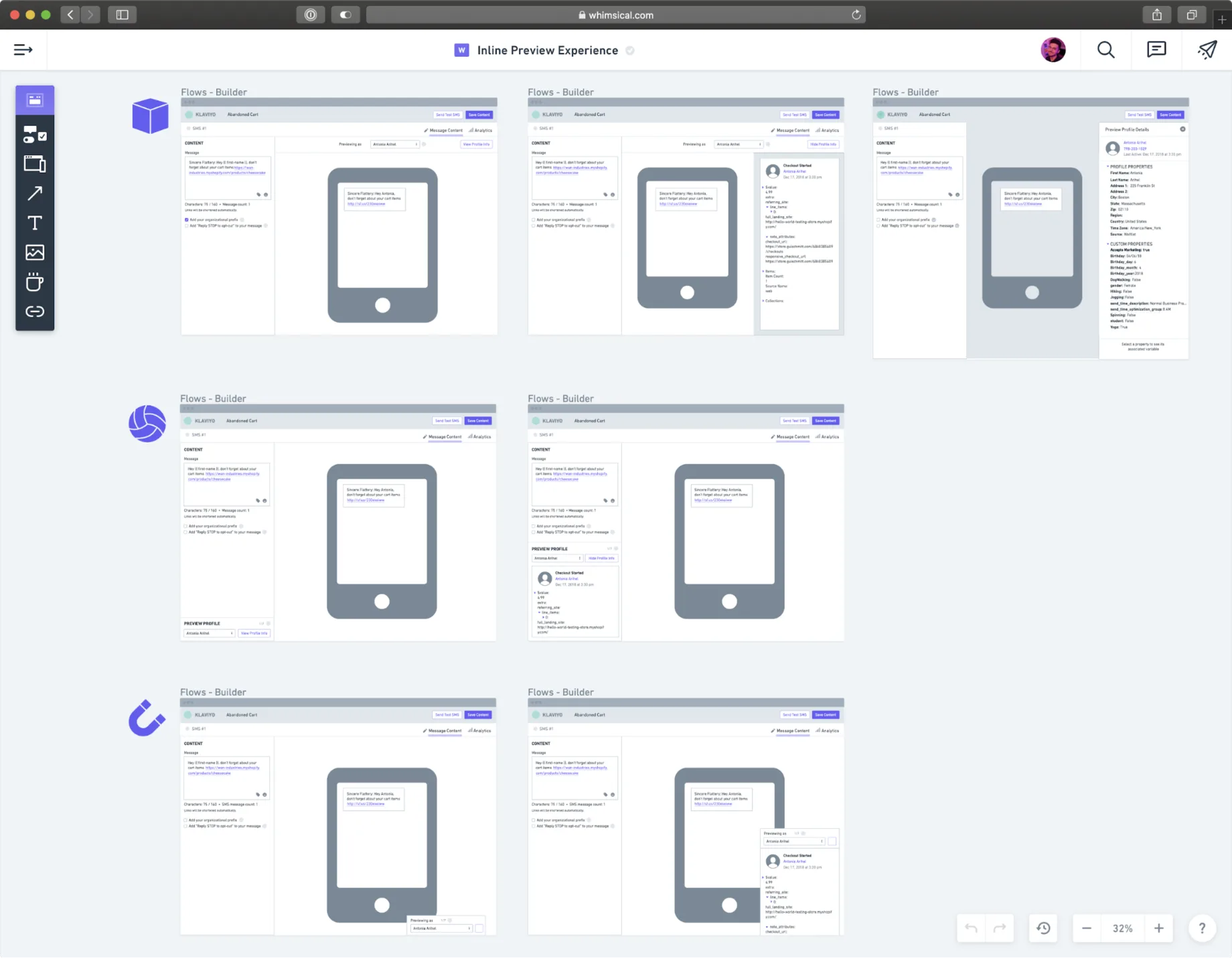Zoom in with plus button
The width and height of the screenshot is (1232, 958).
1159,929
